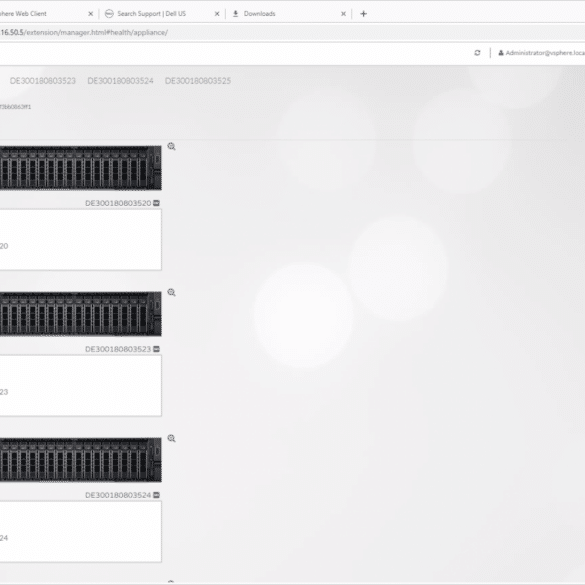Click the info panel ending in 23
This screenshot has width=585, height=585.
pyautogui.click(x=81, y=385)
